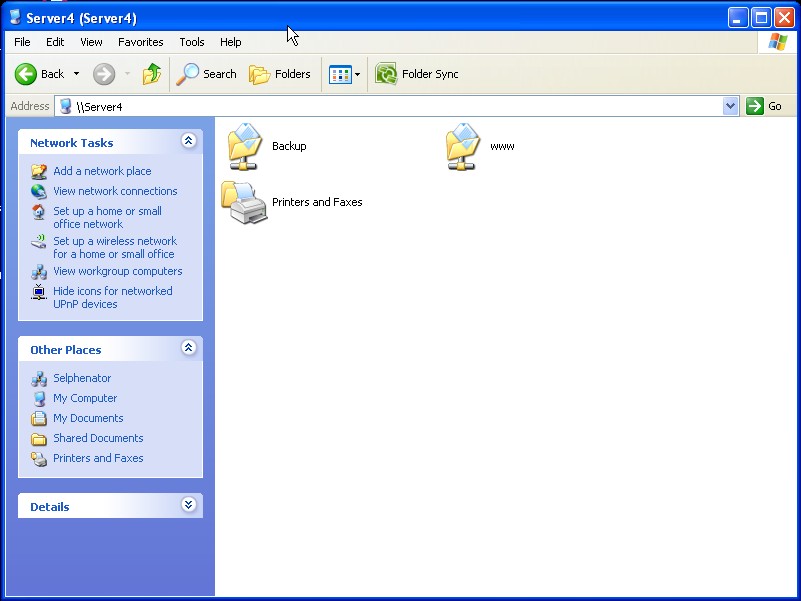Expand the Details panel
Viewport: 801px width, 601px height.
[x=188, y=506]
